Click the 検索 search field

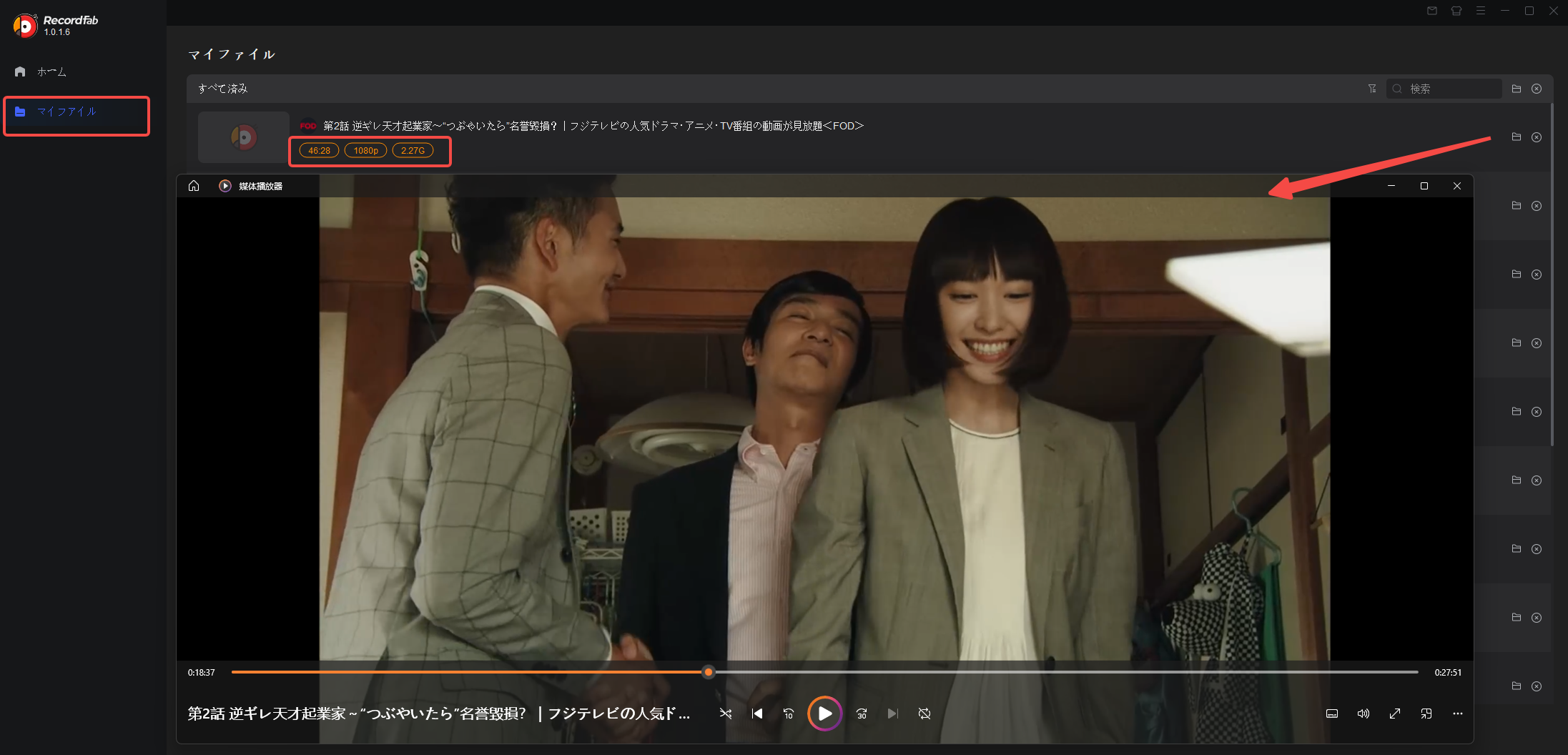(x=1444, y=89)
